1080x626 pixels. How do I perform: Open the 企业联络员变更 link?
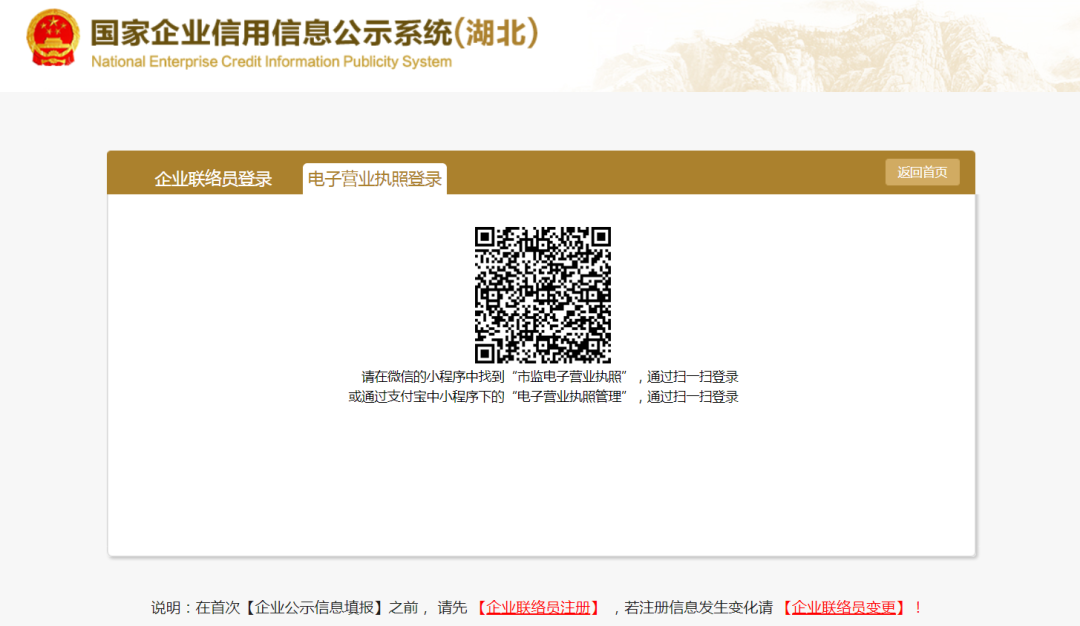click(844, 607)
